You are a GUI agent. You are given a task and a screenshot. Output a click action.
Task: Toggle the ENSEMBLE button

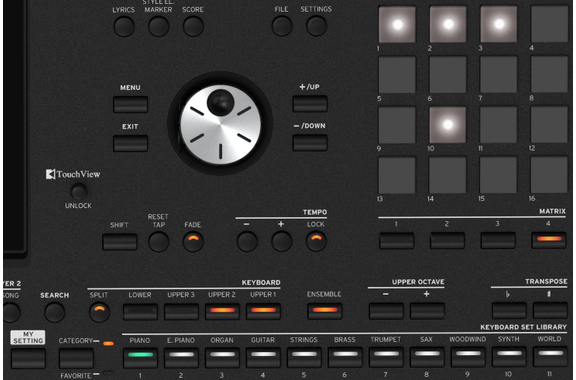coord(324,311)
